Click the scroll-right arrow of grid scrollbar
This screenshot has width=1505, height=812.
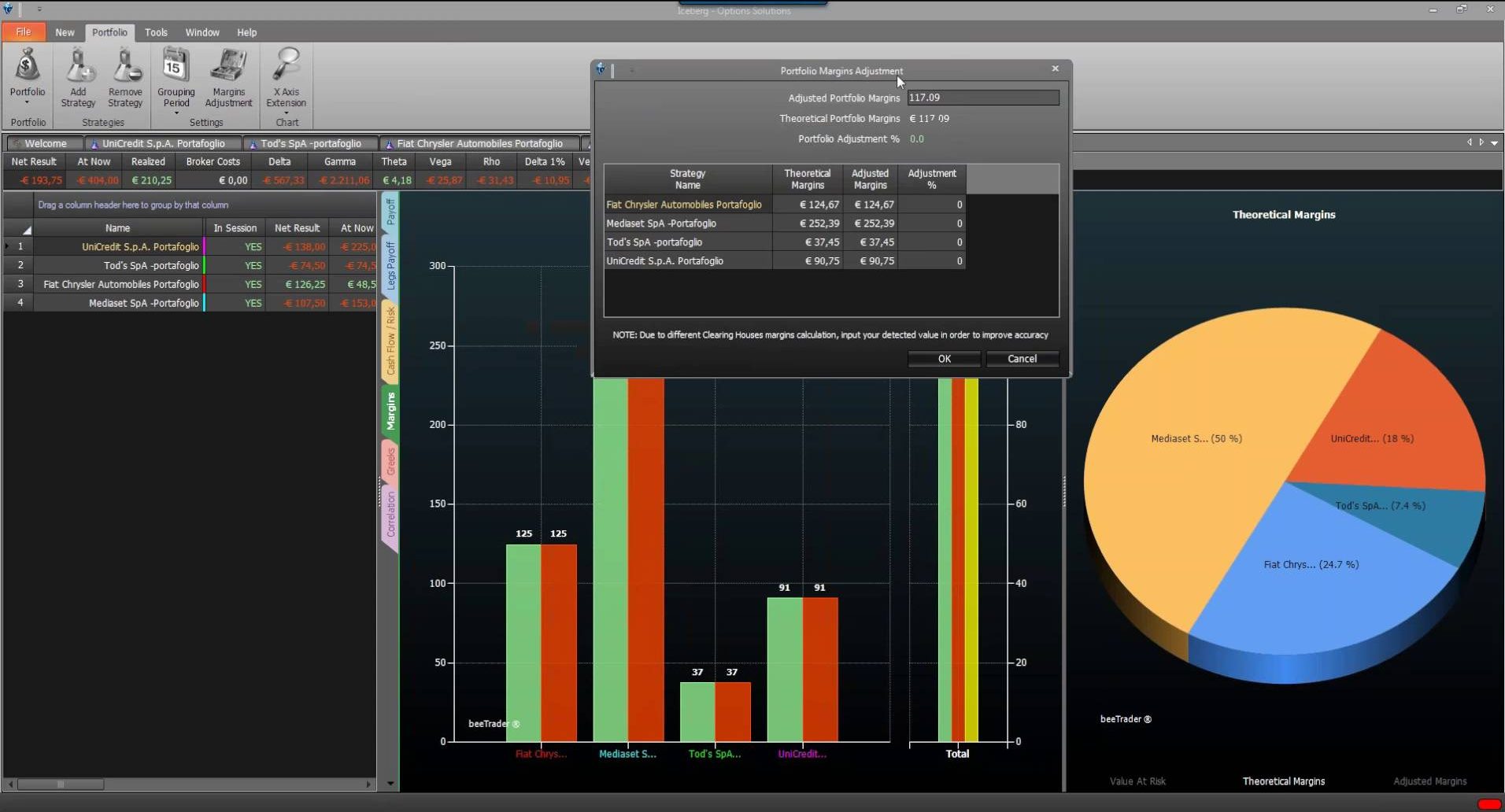(x=368, y=784)
